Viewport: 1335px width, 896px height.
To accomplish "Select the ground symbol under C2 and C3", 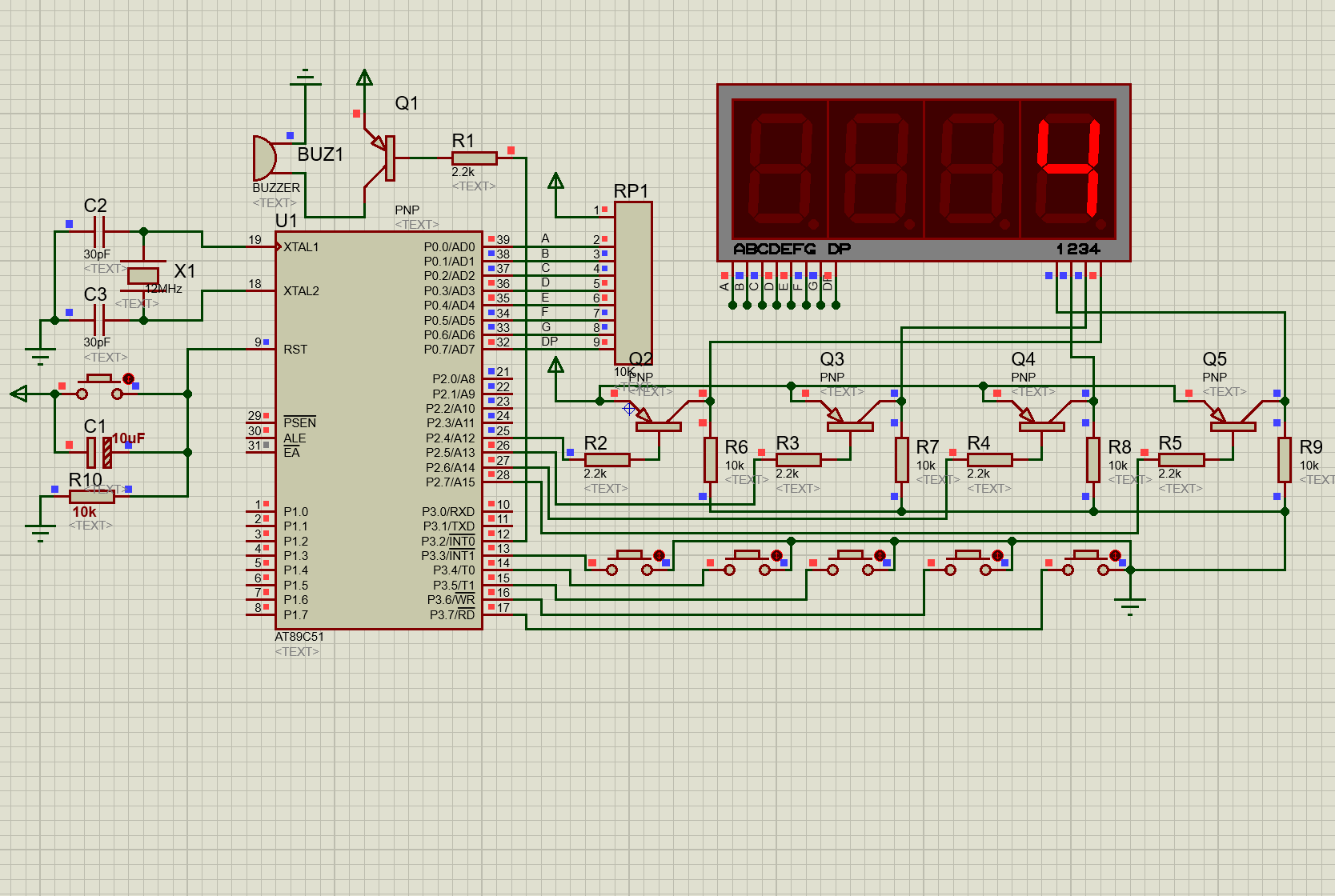I will pos(39,354).
